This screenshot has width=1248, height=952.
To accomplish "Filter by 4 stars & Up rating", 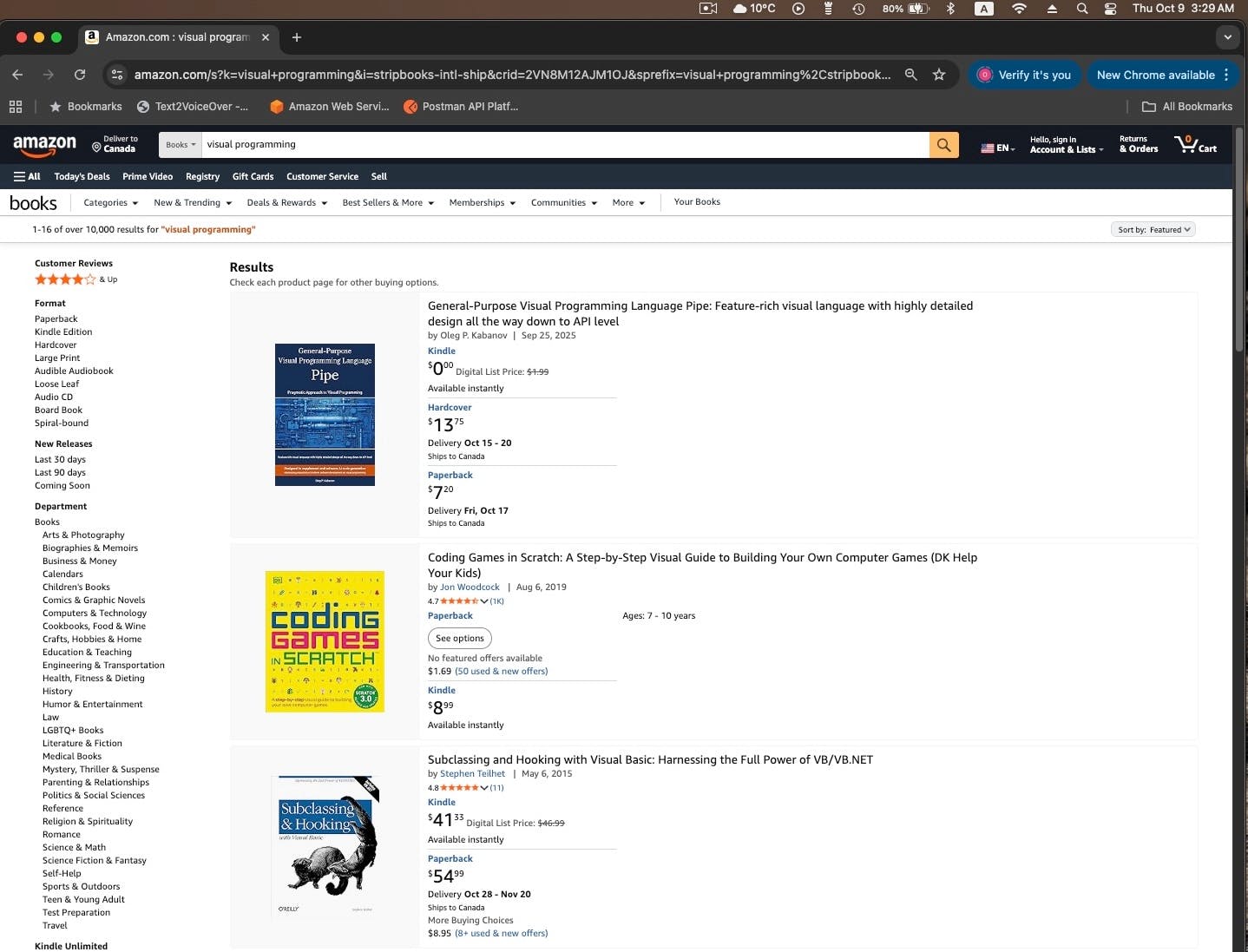I will 76,279.
